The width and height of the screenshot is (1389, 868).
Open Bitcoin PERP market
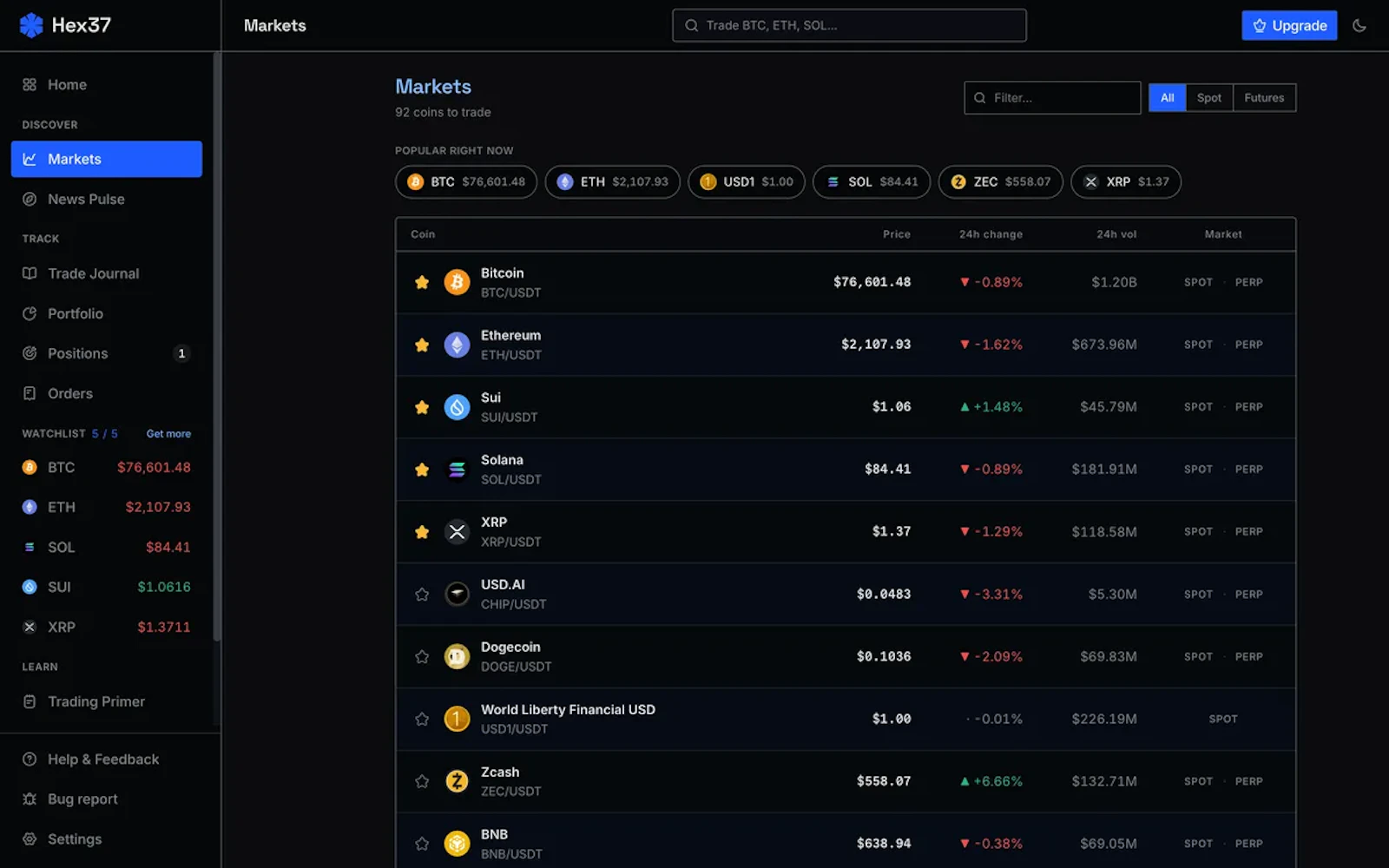[1248, 282]
